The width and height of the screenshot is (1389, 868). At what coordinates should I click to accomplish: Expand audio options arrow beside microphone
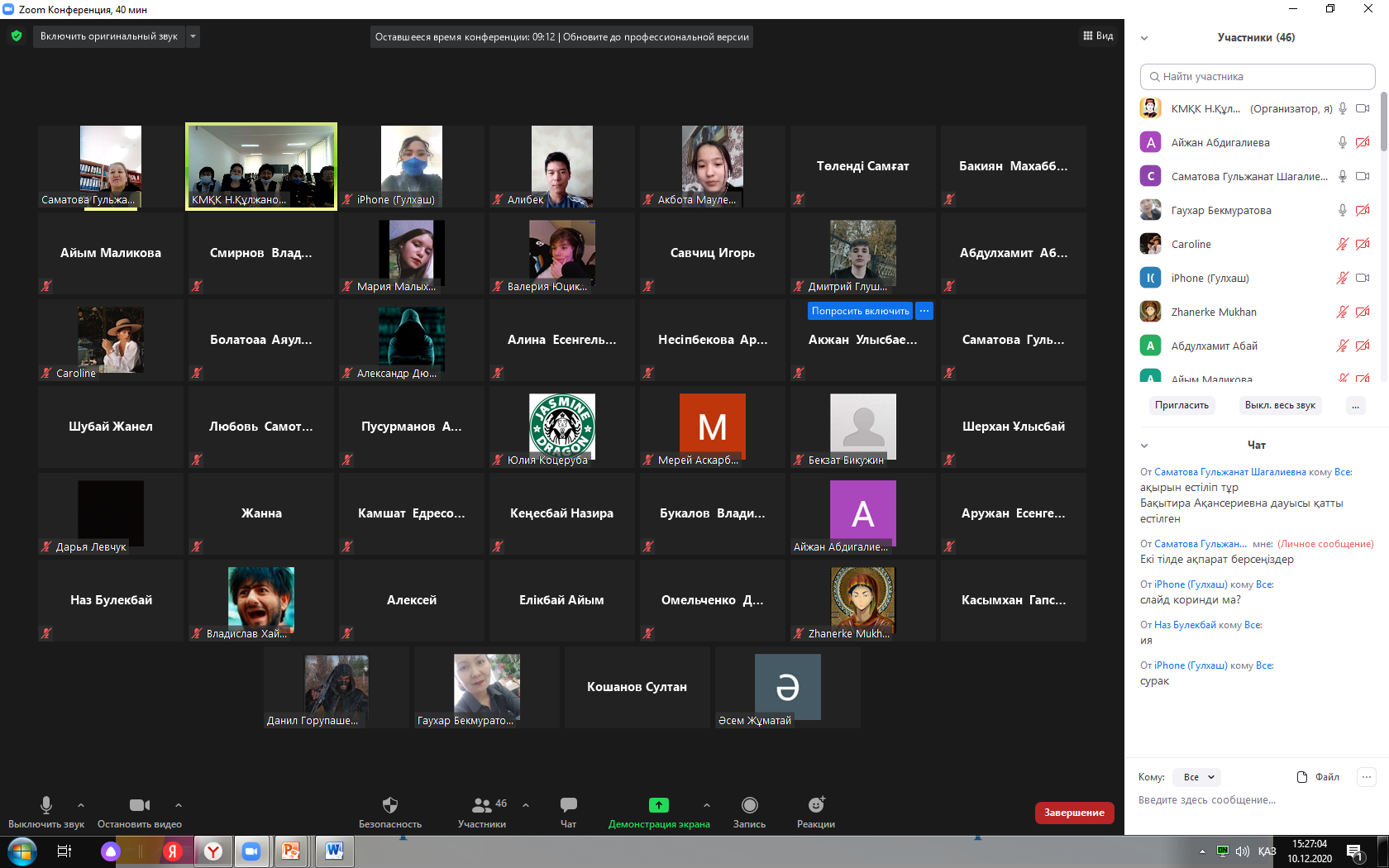pyautogui.click(x=81, y=804)
